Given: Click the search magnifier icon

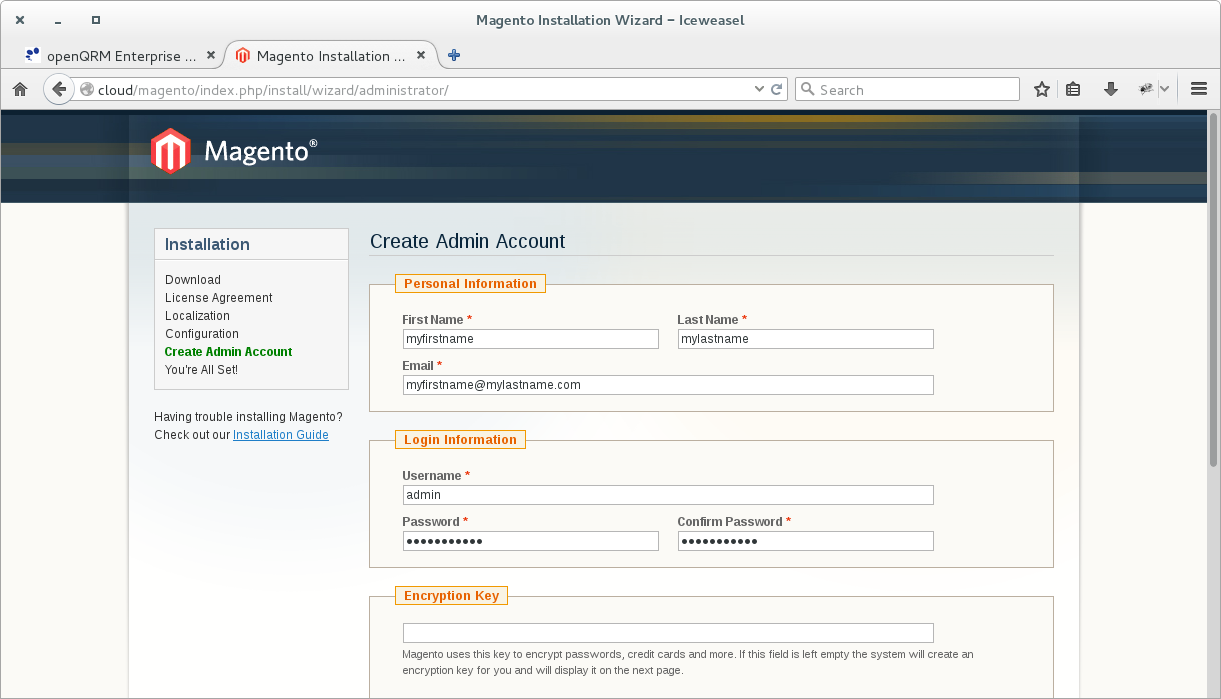Looking at the screenshot, I should click(x=808, y=89).
